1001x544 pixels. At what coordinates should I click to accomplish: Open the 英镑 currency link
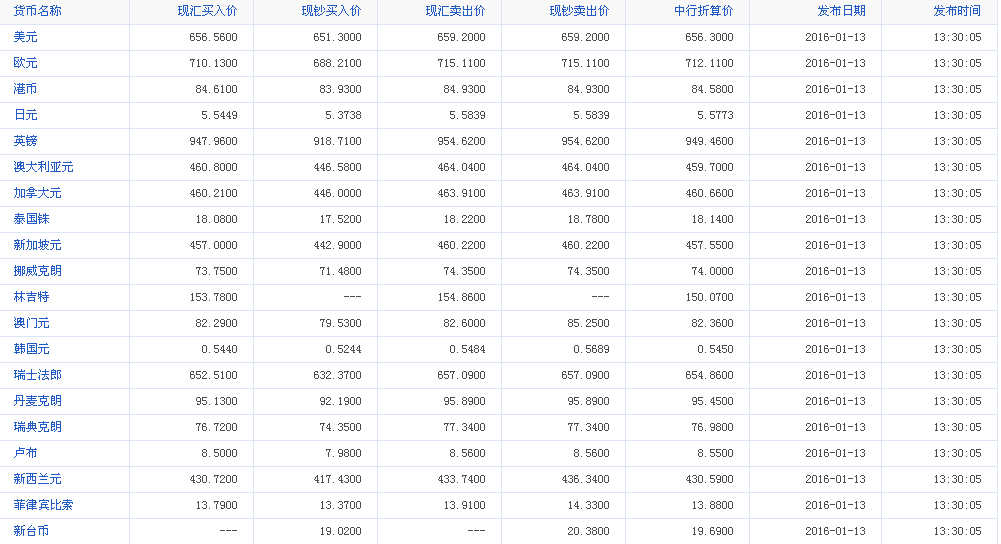[26, 141]
